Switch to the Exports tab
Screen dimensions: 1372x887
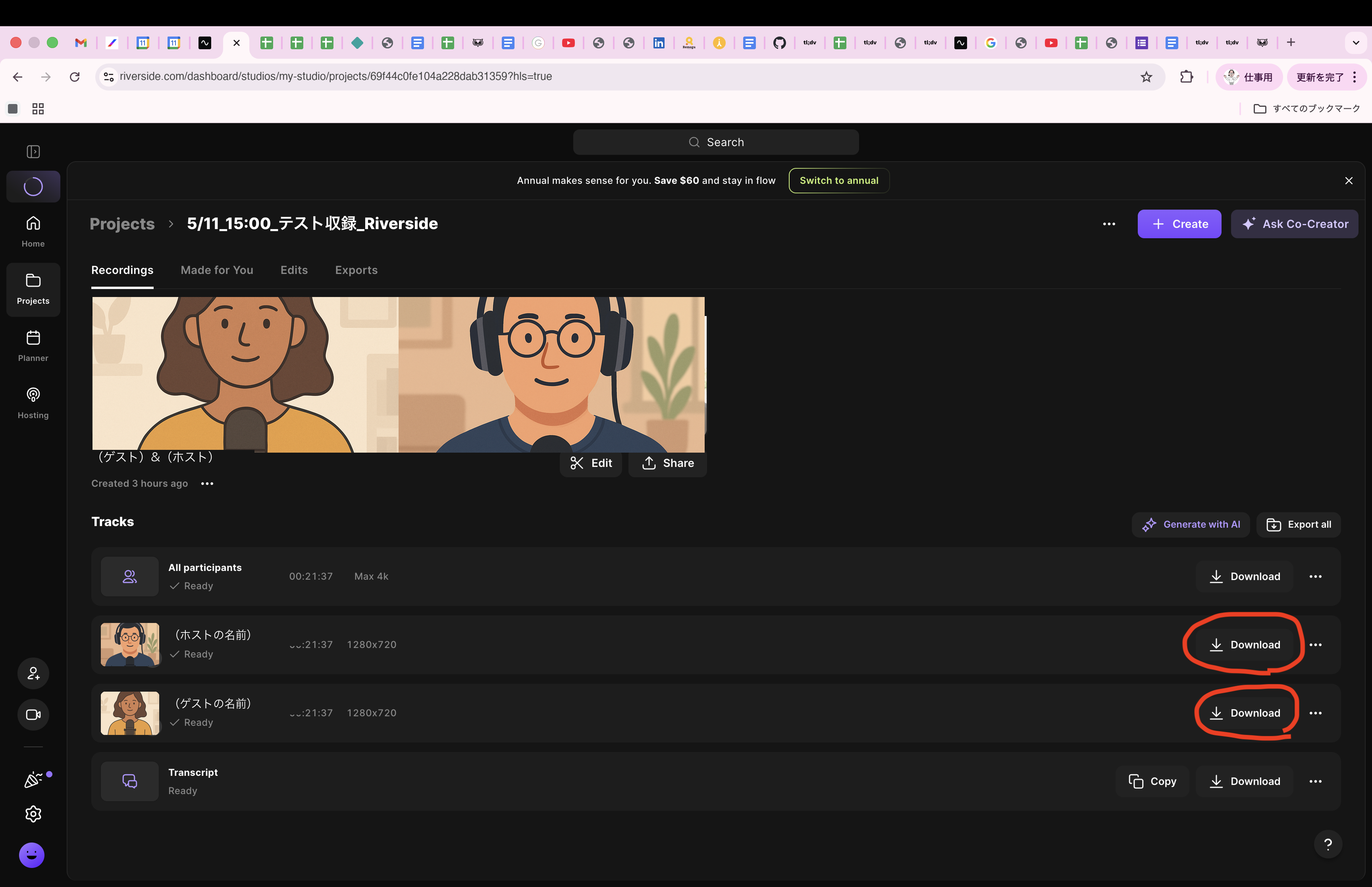click(x=356, y=270)
